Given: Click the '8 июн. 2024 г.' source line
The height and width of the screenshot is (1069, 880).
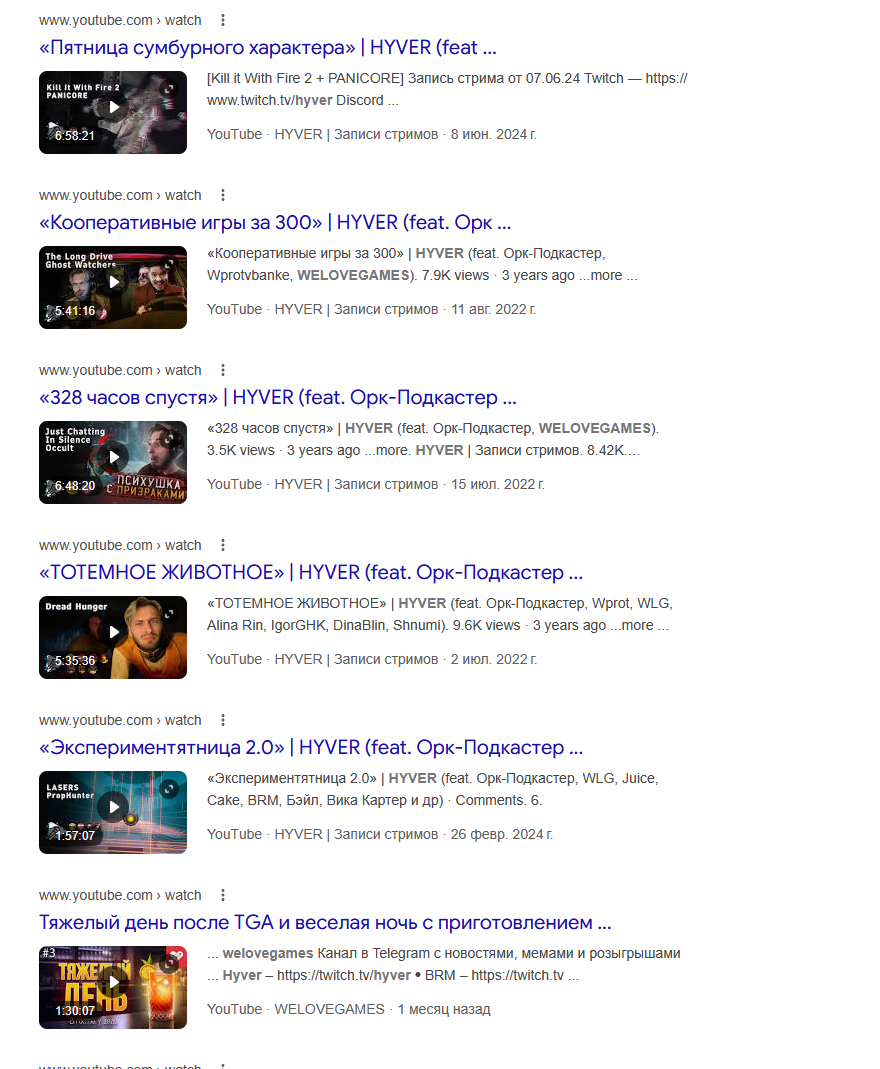Looking at the screenshot, I should tap(371, 134).
